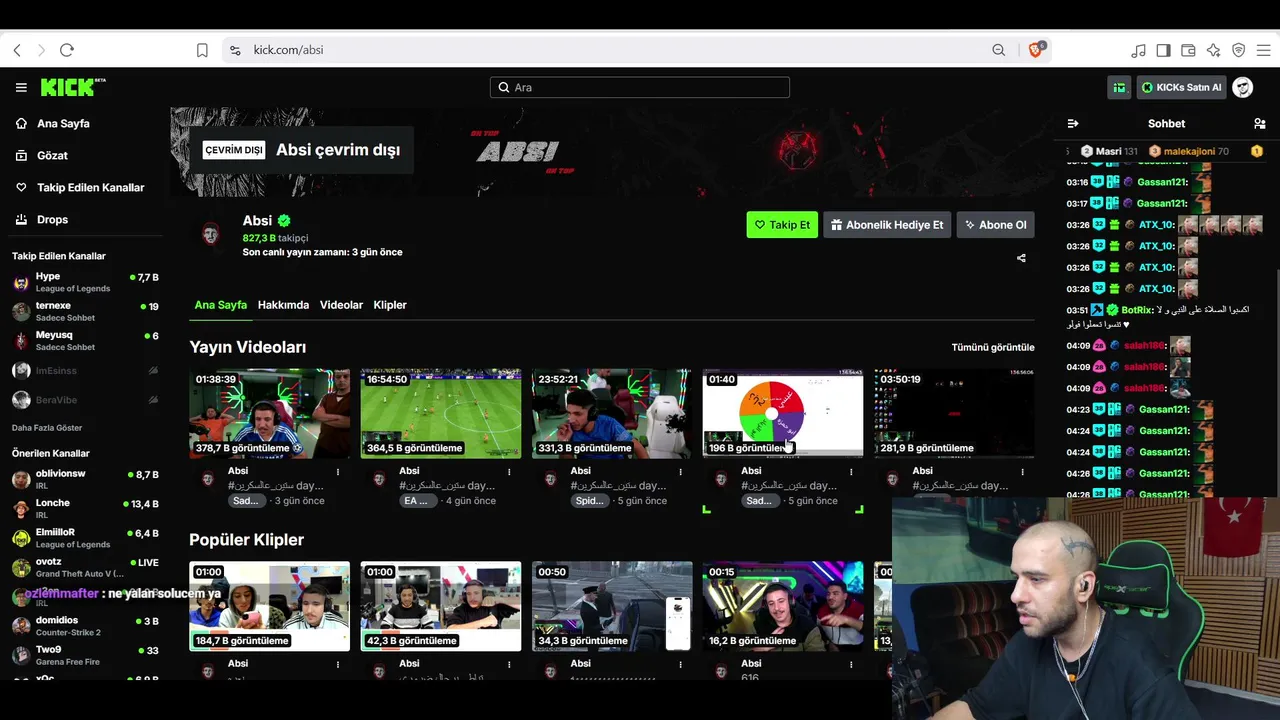Open options for the 196 B video
1280x720 pixels.
[851, 471]
